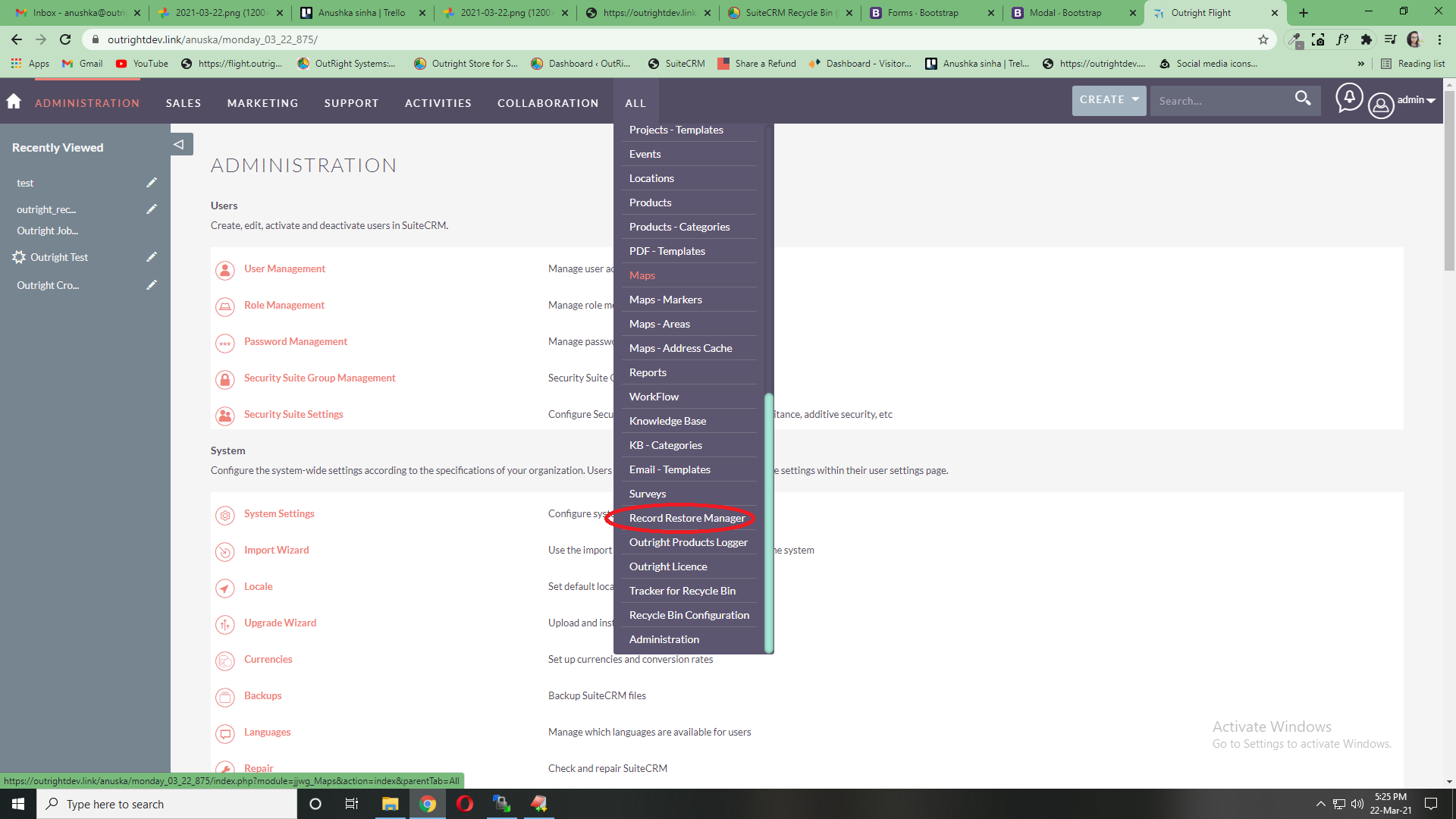The image size is (1456, 819).
Task: Click the Import Wizard icon
Action: (225, 551)
